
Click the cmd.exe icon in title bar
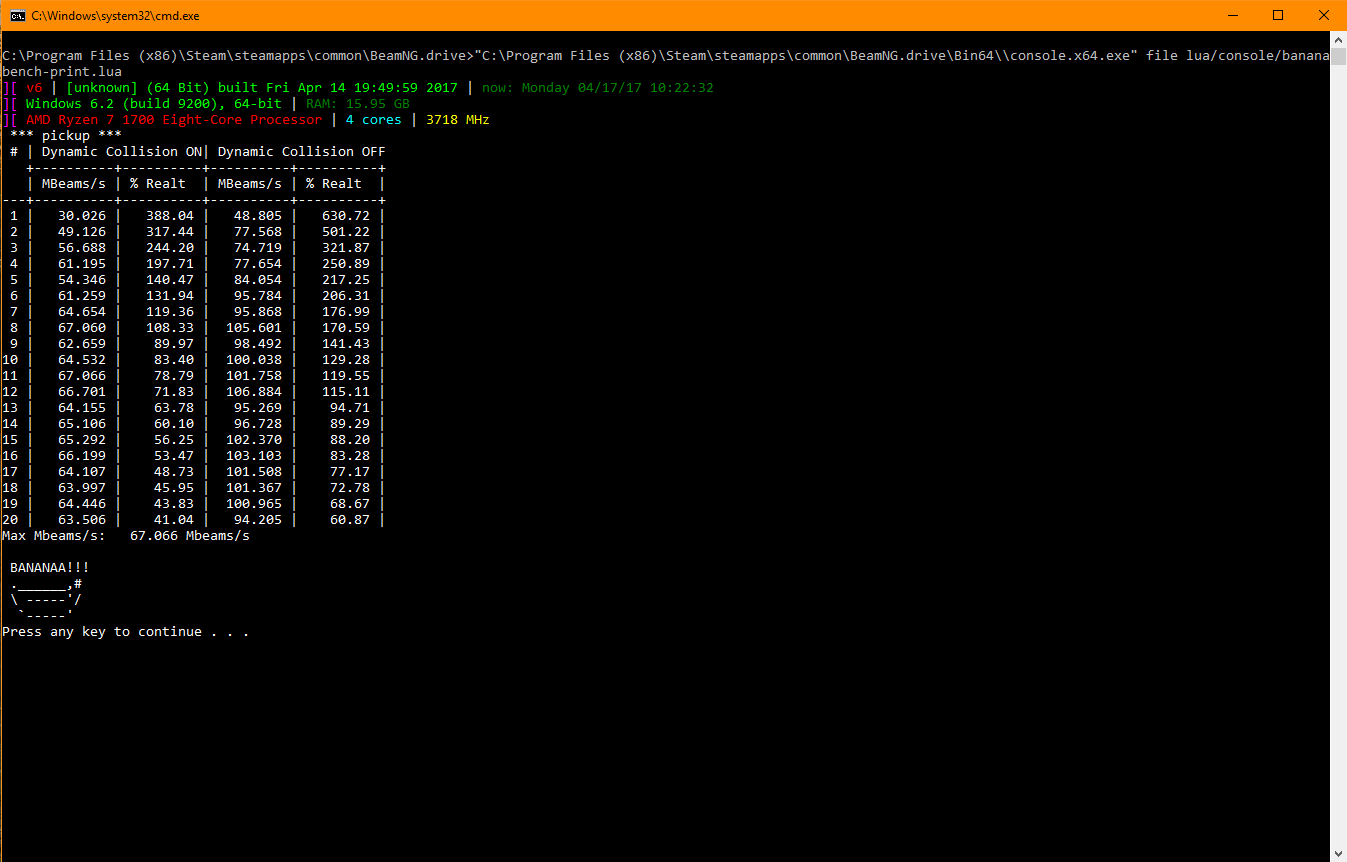click(x=17, y=15)
